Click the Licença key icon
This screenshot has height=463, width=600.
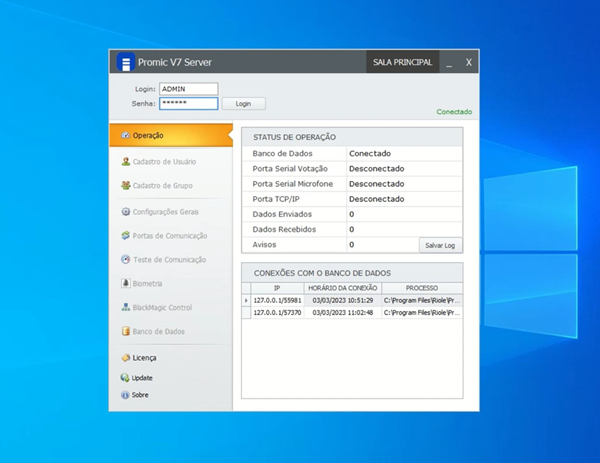pyautogui.click(x=126, y=358)
